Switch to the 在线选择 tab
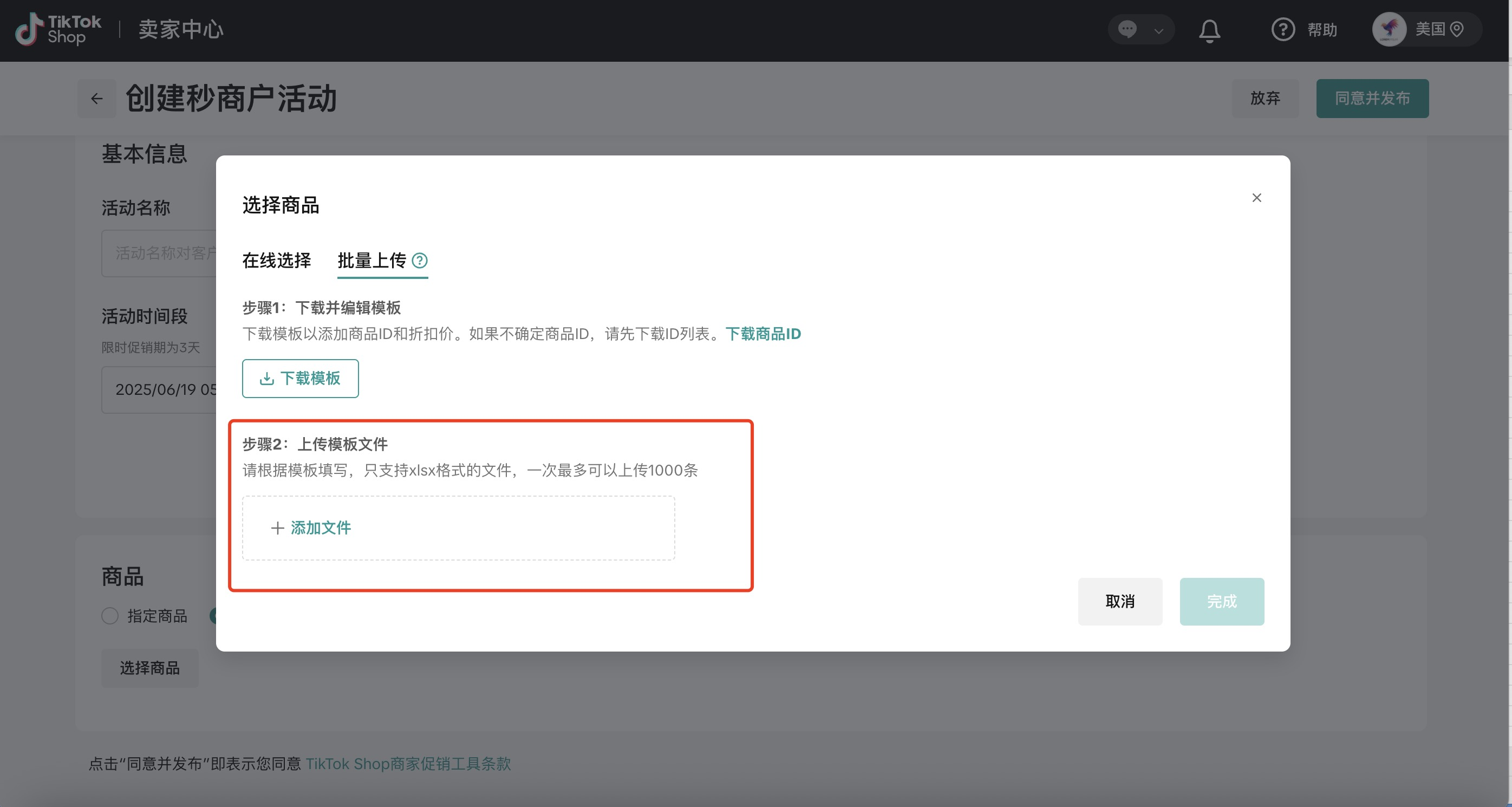 click(x=276, y=260)
